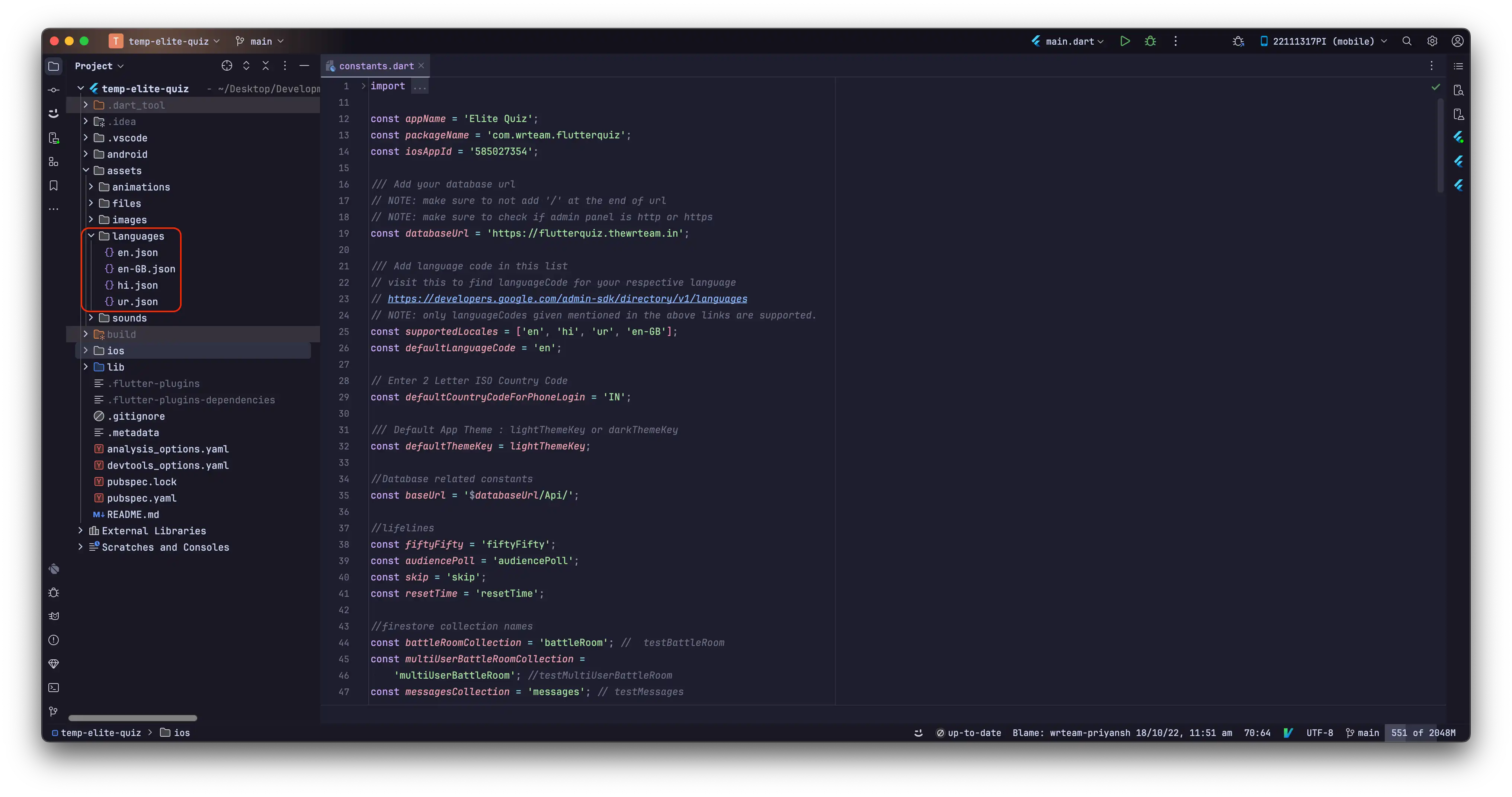Unfold the collapsed import region
The image size is (1512, 797).
(x=363, y=86)
